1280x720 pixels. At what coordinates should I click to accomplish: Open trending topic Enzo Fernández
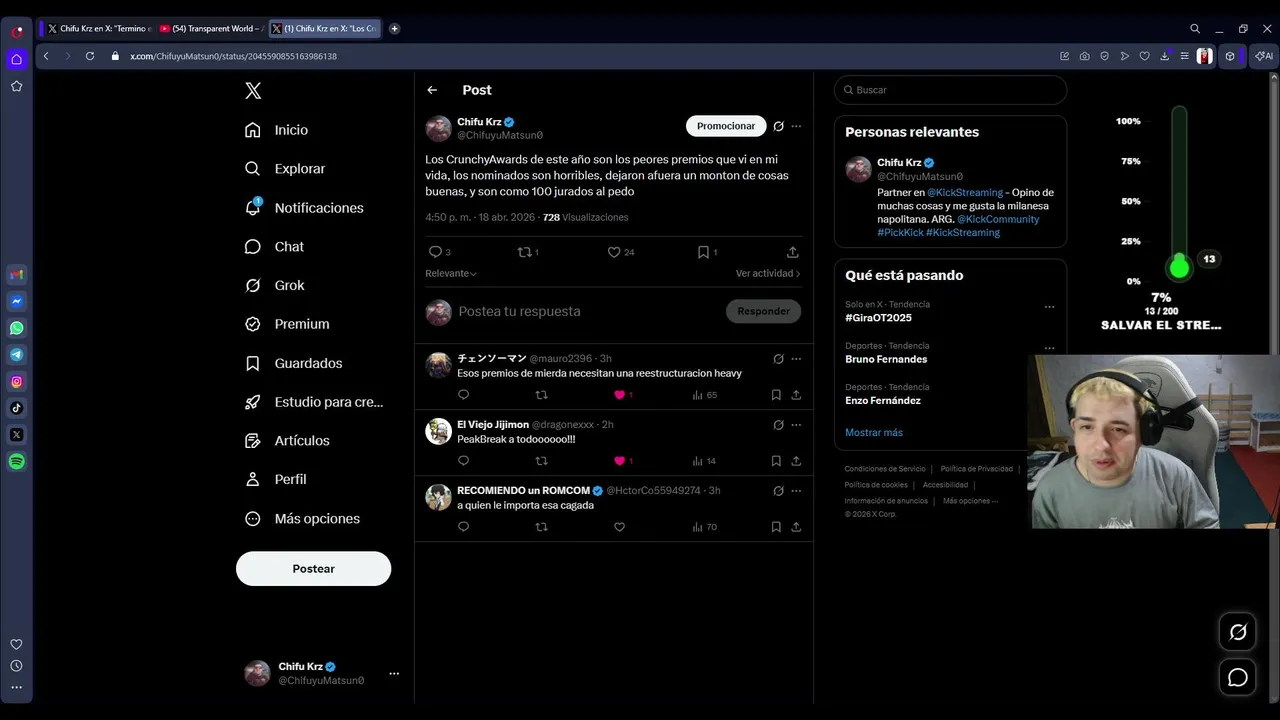coord(883,400)
